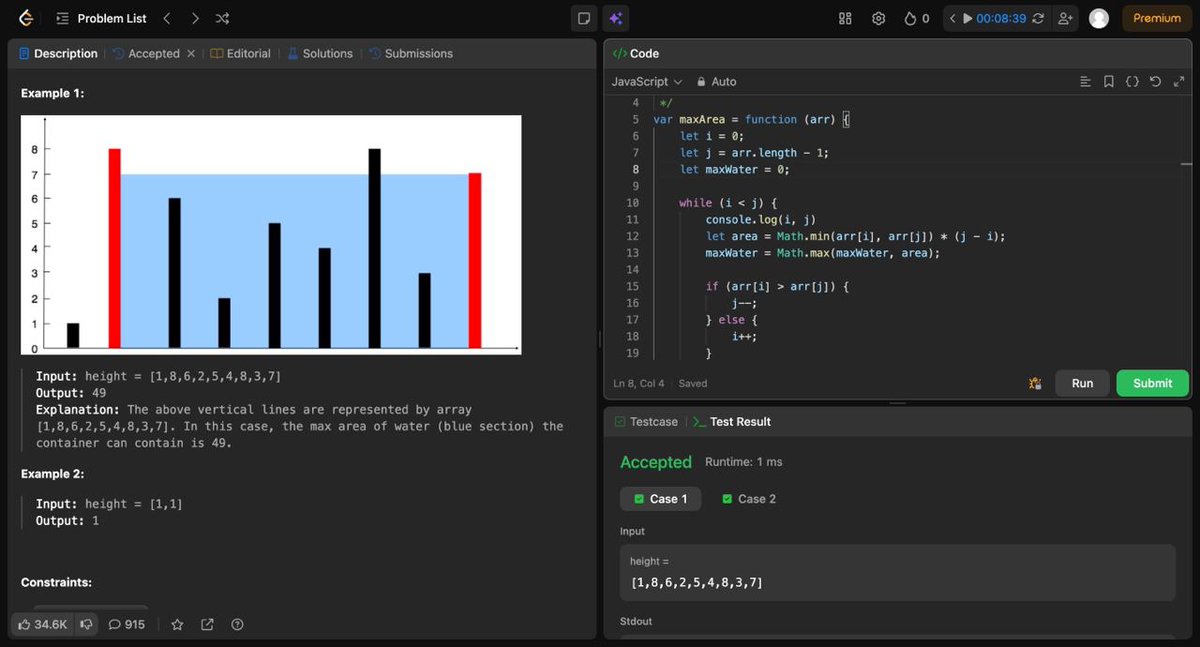1200x647 pixels.
Task: Expand the code editor to fullscreen
Action: [x=1178, y=82]
